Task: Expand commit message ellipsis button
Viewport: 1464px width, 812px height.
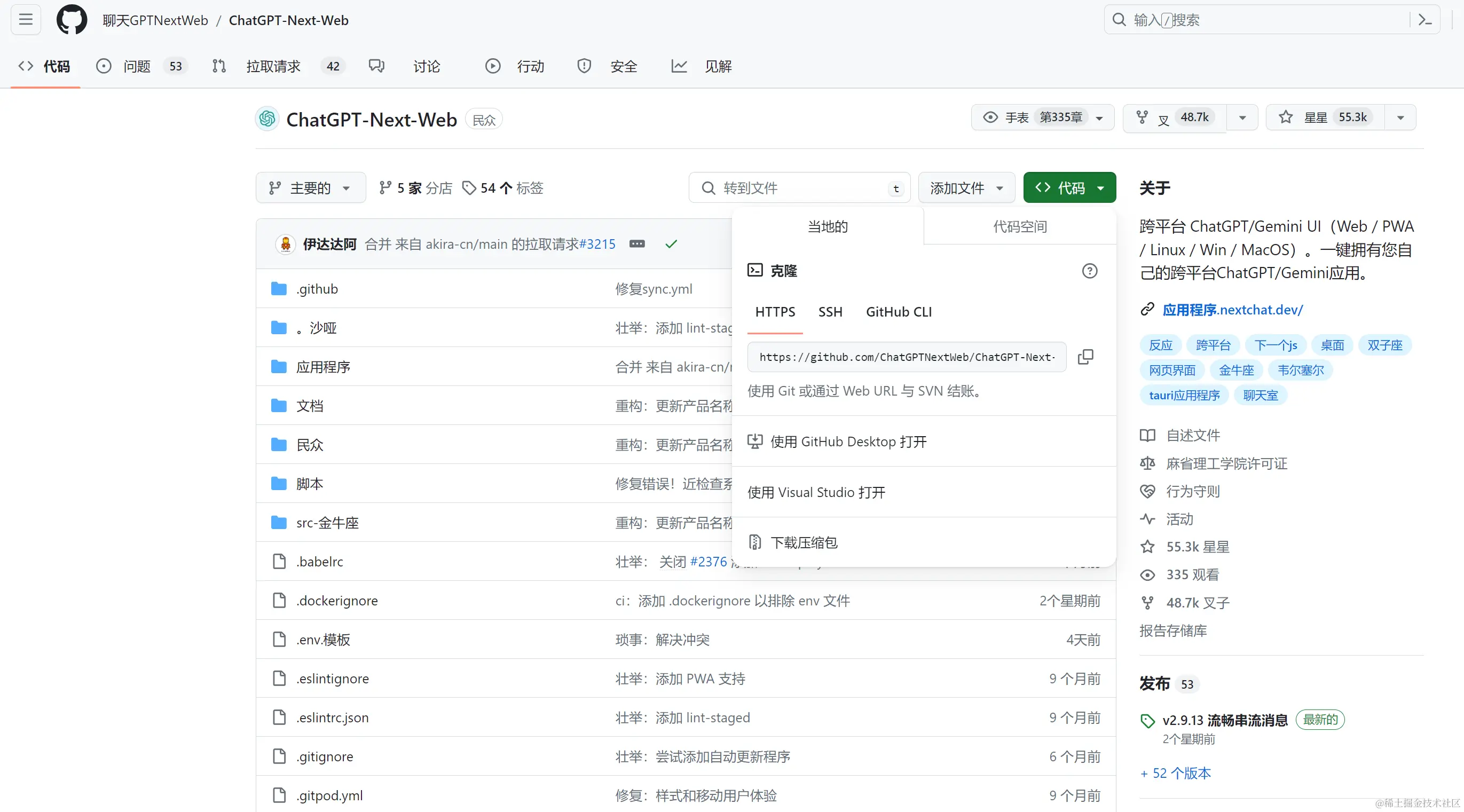Action: pyautogui.click(x=637, y=244)
